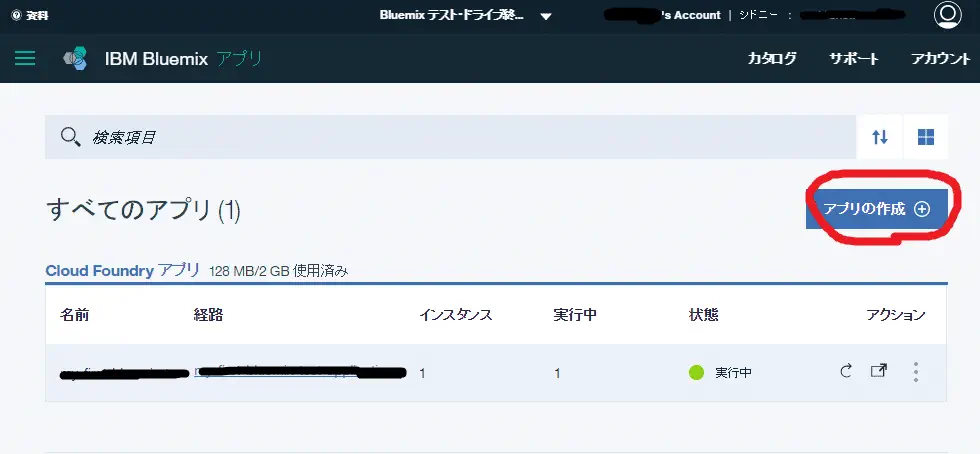Click the redacted app route link
Screen dimensions: 980x454
click(300, 373)
